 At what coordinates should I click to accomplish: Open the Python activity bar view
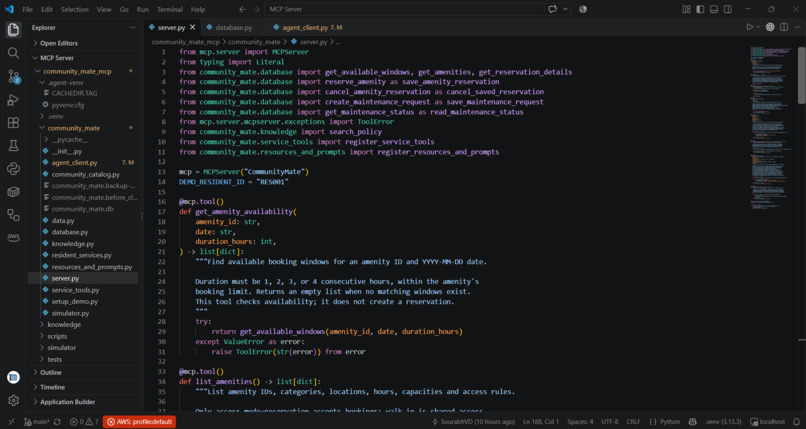13,169
